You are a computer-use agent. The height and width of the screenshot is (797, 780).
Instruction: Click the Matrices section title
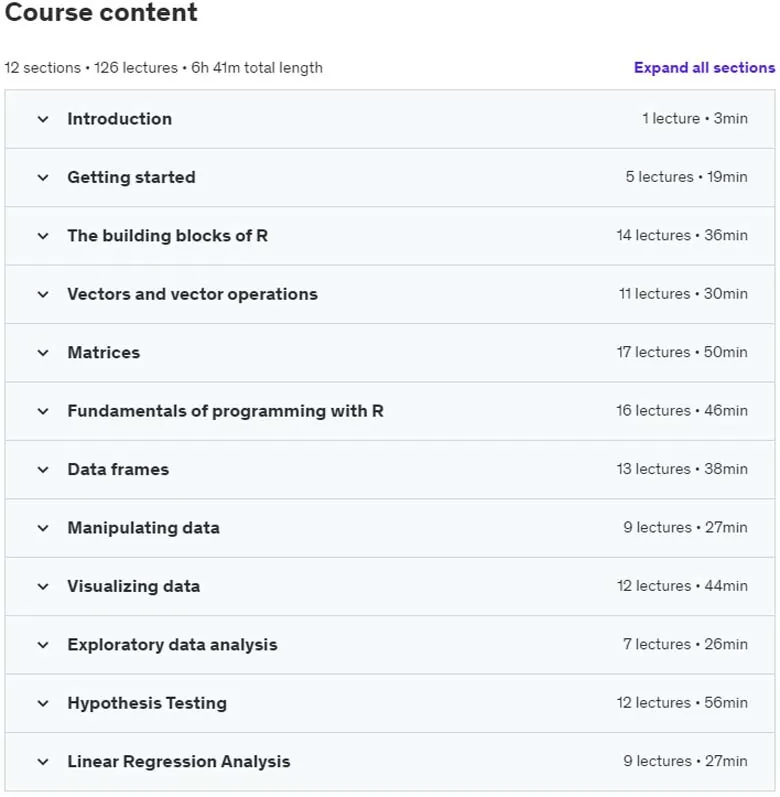pyautogui.click(x=104, y=352)
